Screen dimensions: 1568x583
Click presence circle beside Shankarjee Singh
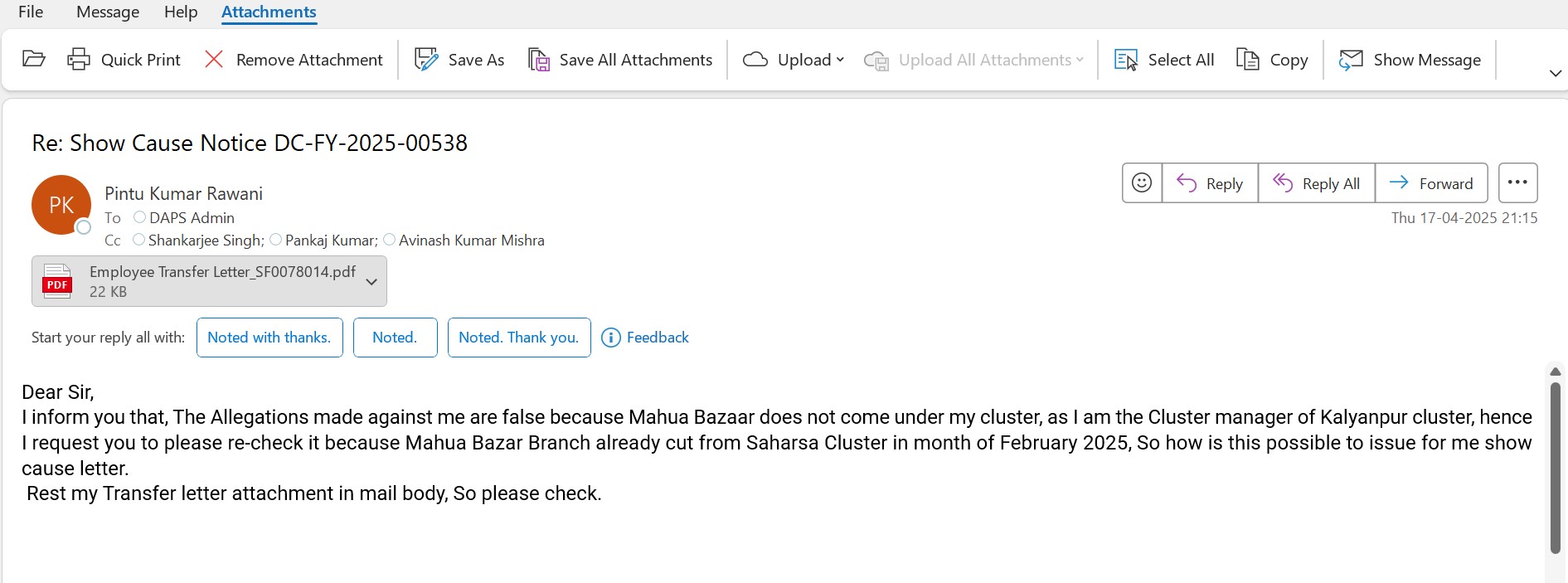coord(138,240)
